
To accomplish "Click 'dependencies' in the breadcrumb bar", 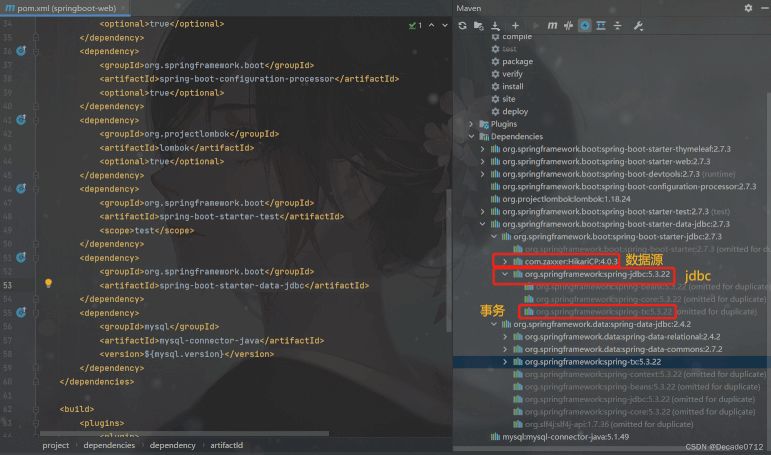I will (x=109, y=445).
